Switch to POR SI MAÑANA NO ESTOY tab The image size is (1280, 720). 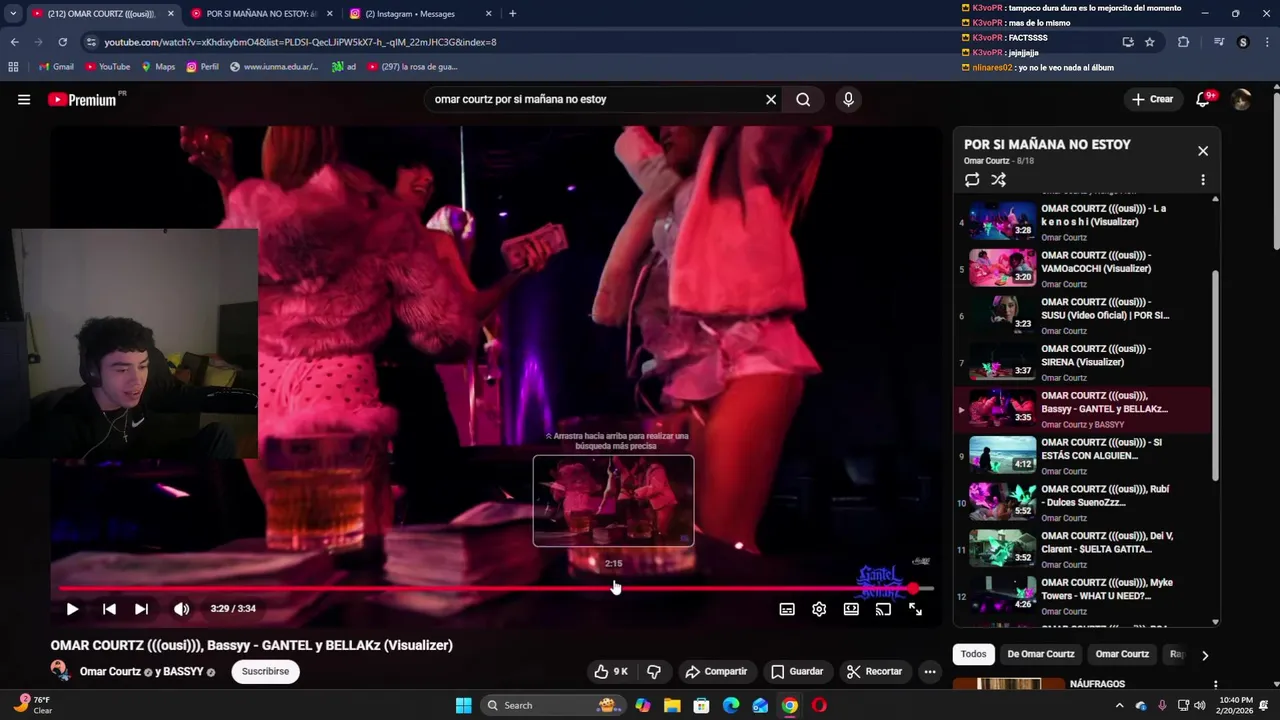click(261, 14)
